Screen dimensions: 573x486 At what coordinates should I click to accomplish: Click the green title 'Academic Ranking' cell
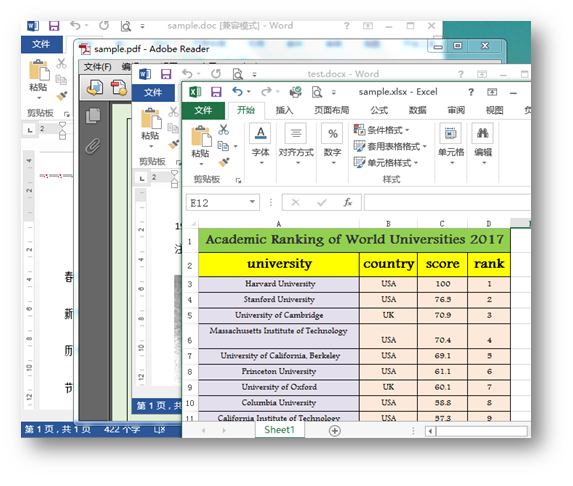coord(354,240)
